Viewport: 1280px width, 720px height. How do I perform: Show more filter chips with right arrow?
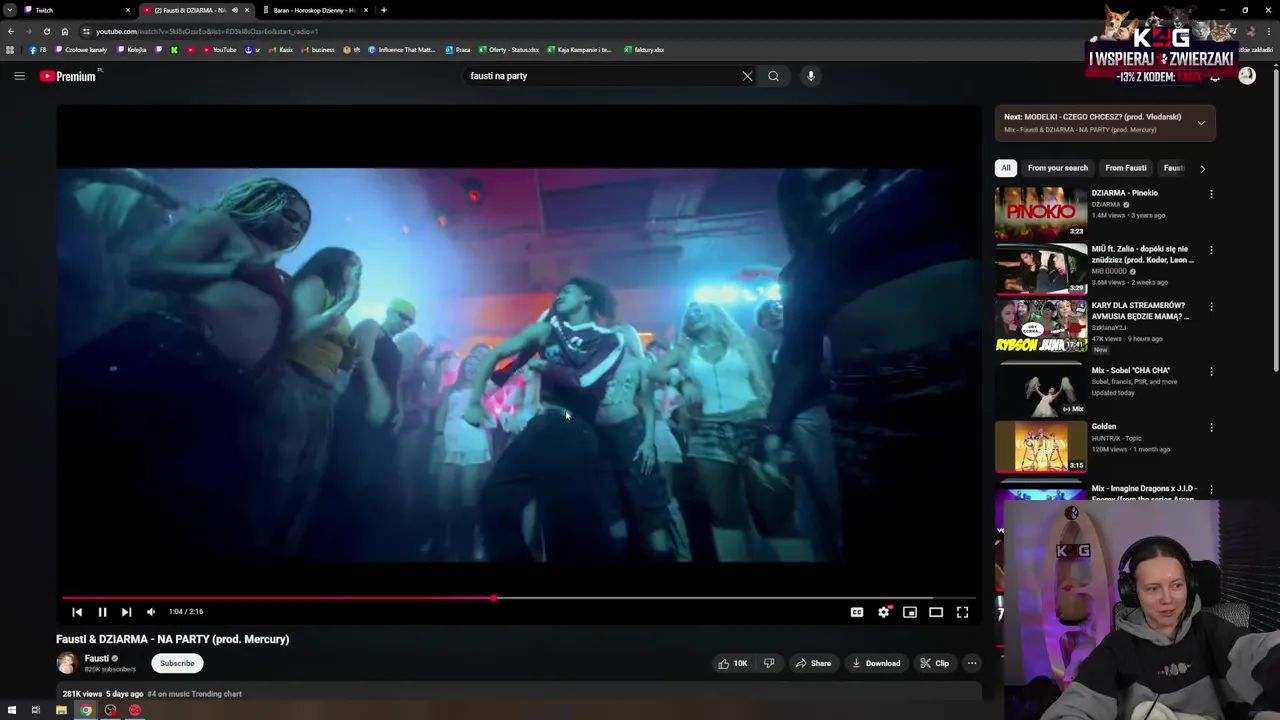coord(1202,168)
